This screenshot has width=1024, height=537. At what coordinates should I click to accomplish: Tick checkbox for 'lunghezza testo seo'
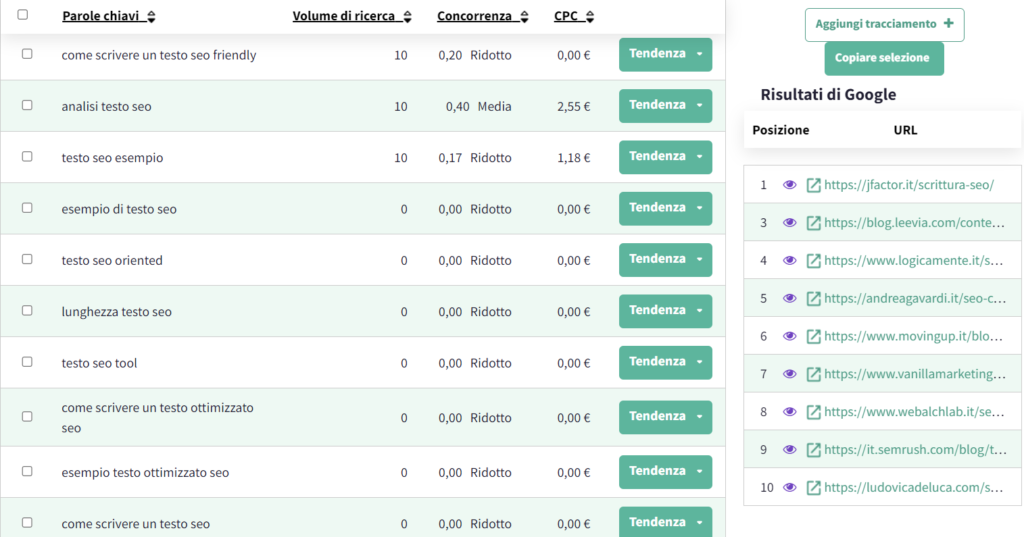click(27, 311)
